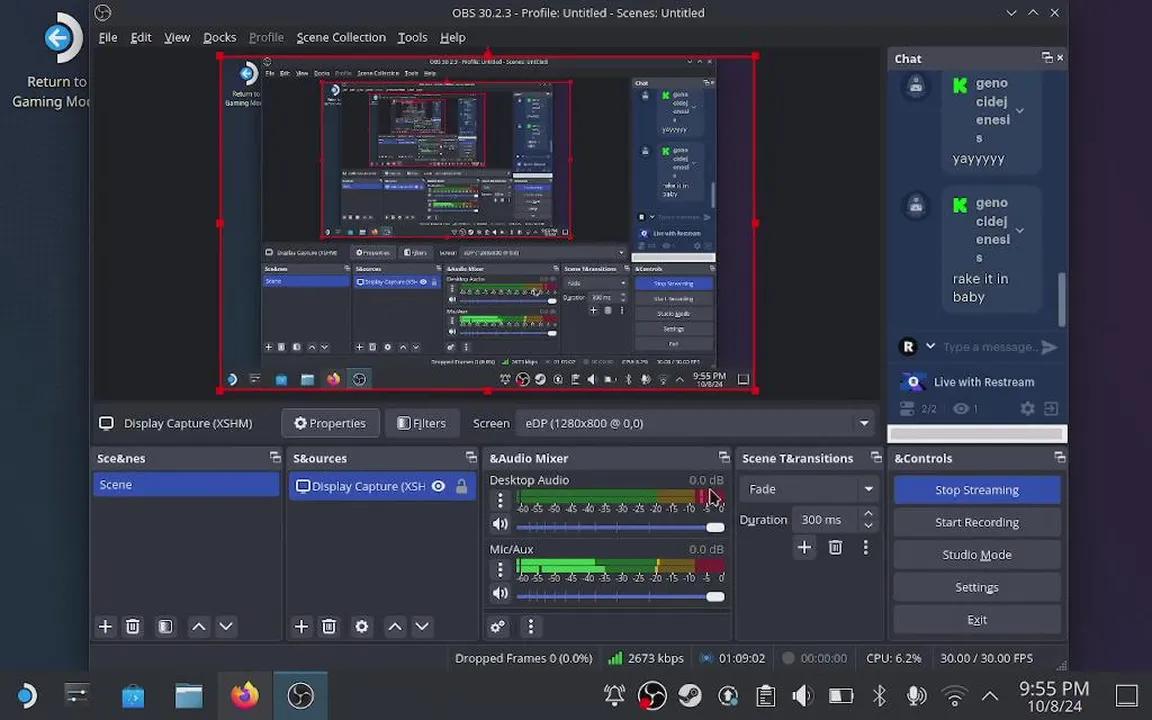Toggle Display Capture source visibility eye
This screenshot has width=1152, height=720.
[x=439, y=486]
